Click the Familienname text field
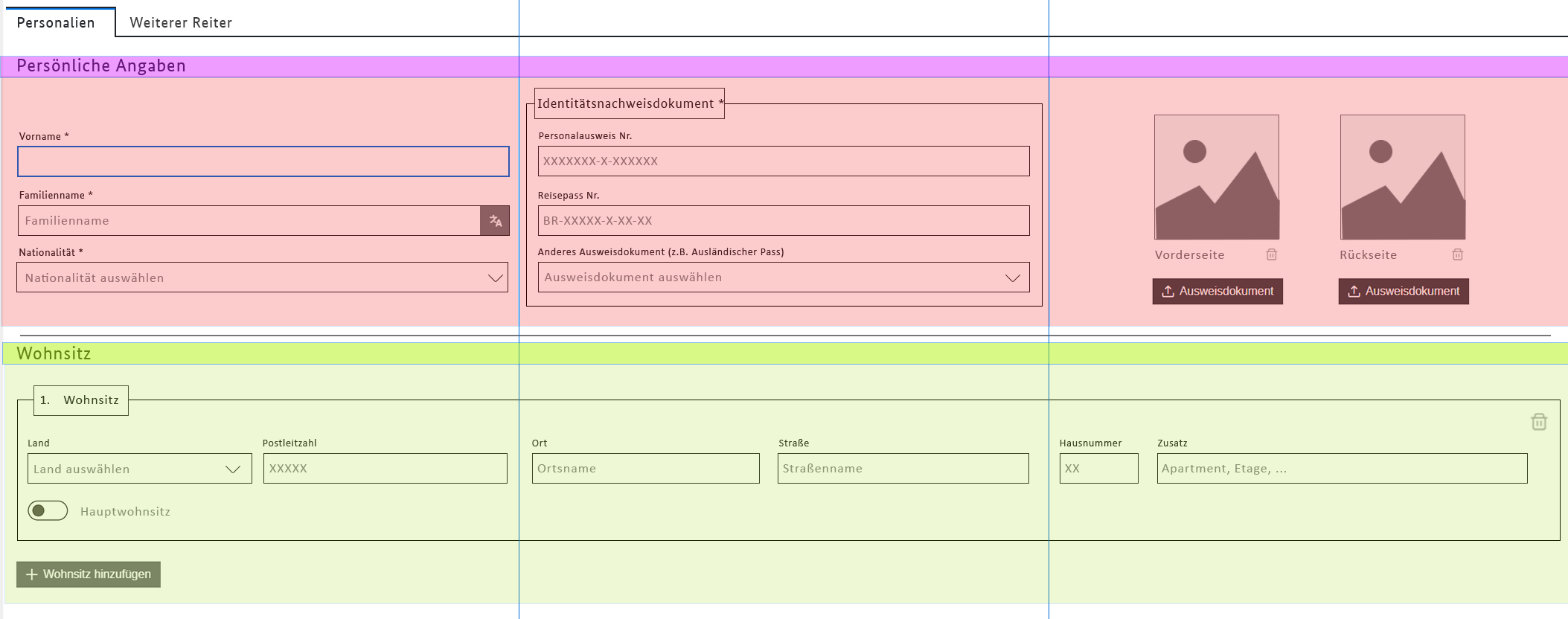Viewport: 1568px width, 619px height. (249, 221)
